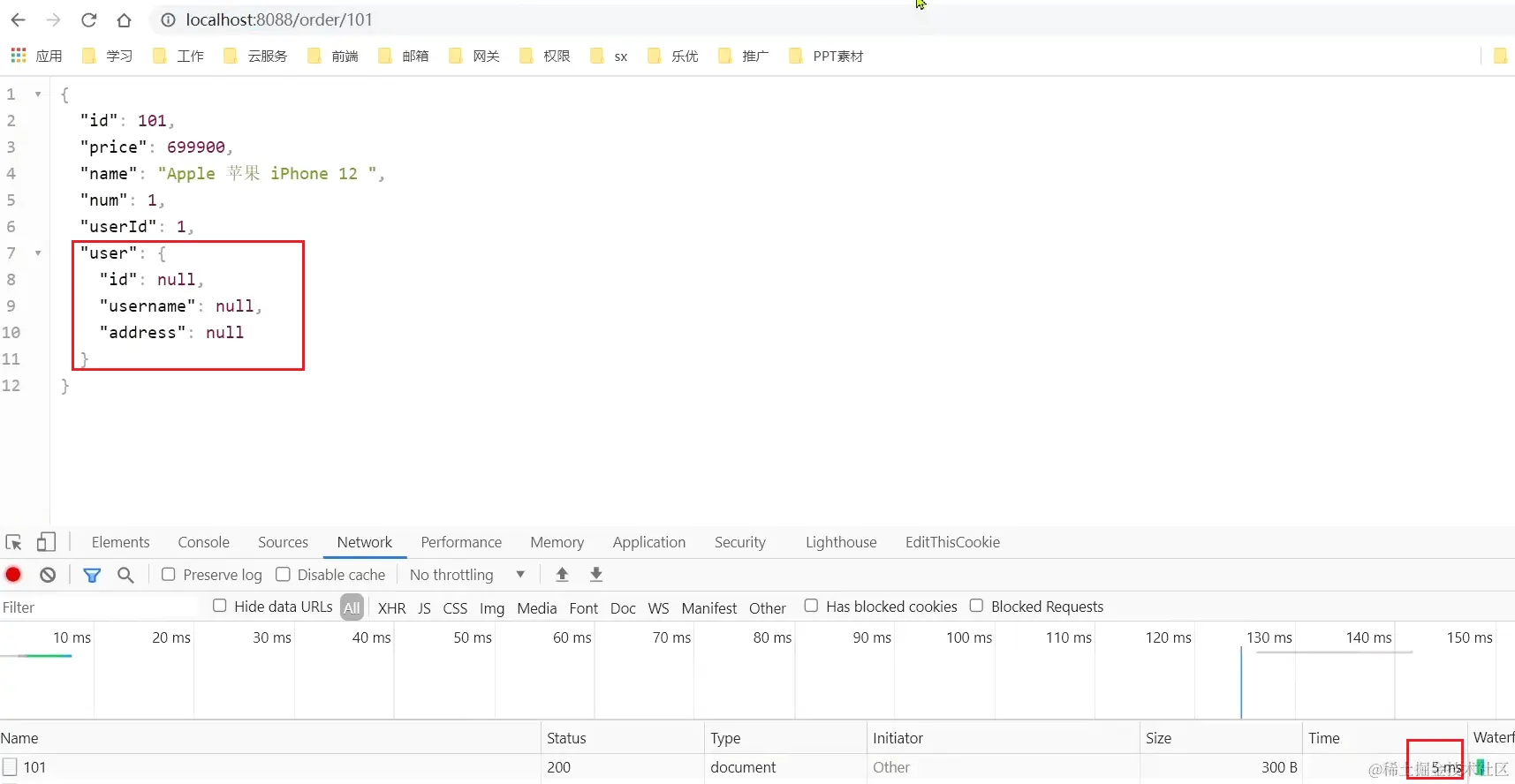Export HAR file with download arrow
1515x784 pixels.
tap(596, 575)
